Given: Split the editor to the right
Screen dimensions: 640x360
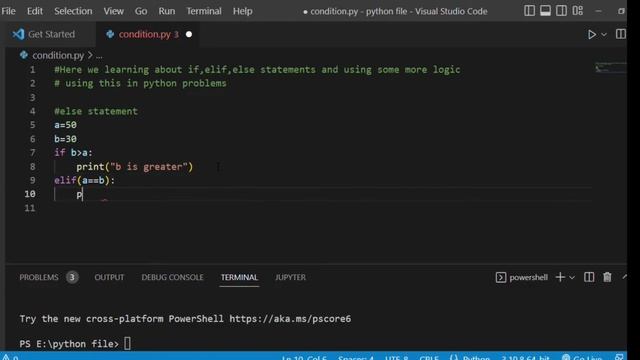Looking at the screenshot, I should pos(620,34).
